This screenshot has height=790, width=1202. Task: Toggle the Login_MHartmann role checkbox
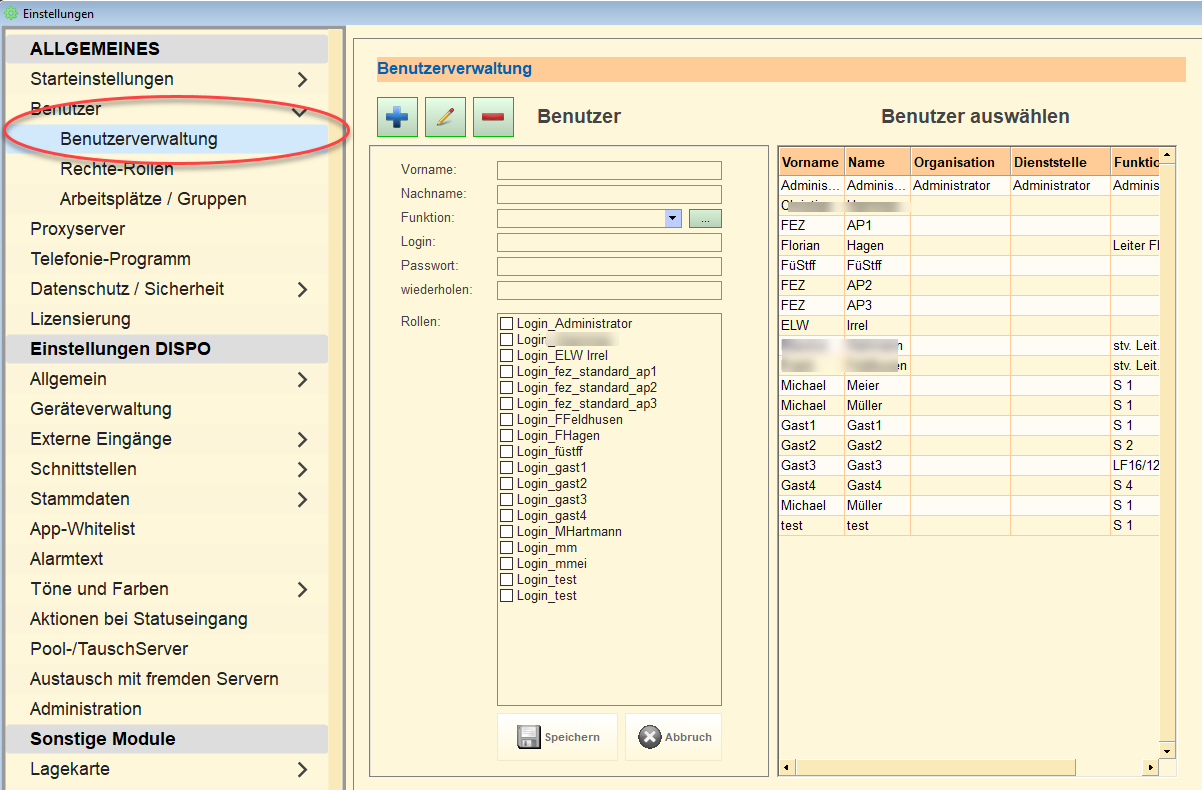pyautogui.click(x=507, y=532)
